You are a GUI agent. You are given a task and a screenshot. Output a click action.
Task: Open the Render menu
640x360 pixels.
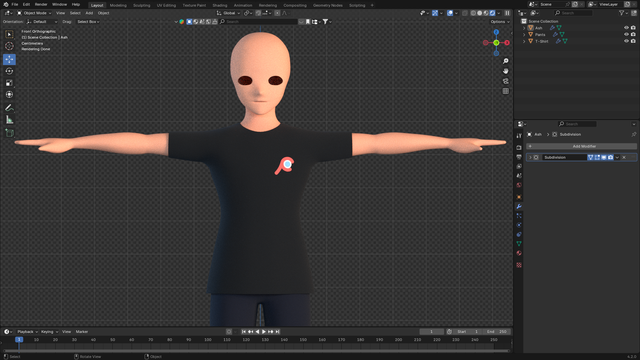click(x=41, y=4)
